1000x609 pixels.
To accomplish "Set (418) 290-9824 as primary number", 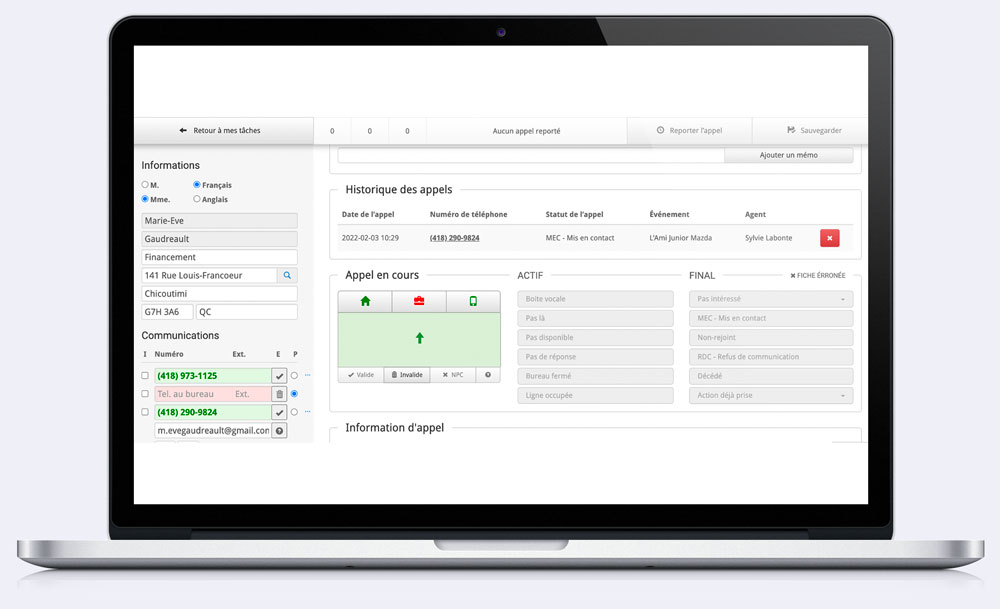I will click(294, 412).
